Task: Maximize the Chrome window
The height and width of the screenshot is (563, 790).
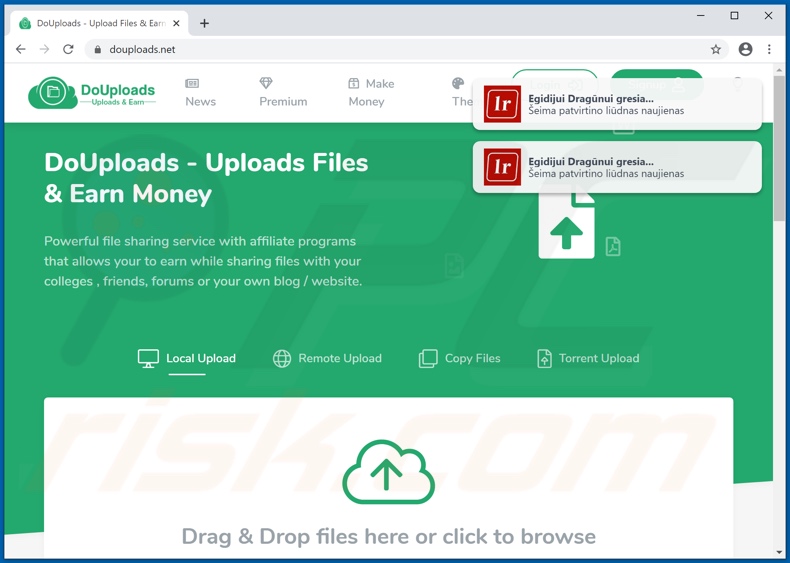Action: pyautogui.click(x=735, y=16)
